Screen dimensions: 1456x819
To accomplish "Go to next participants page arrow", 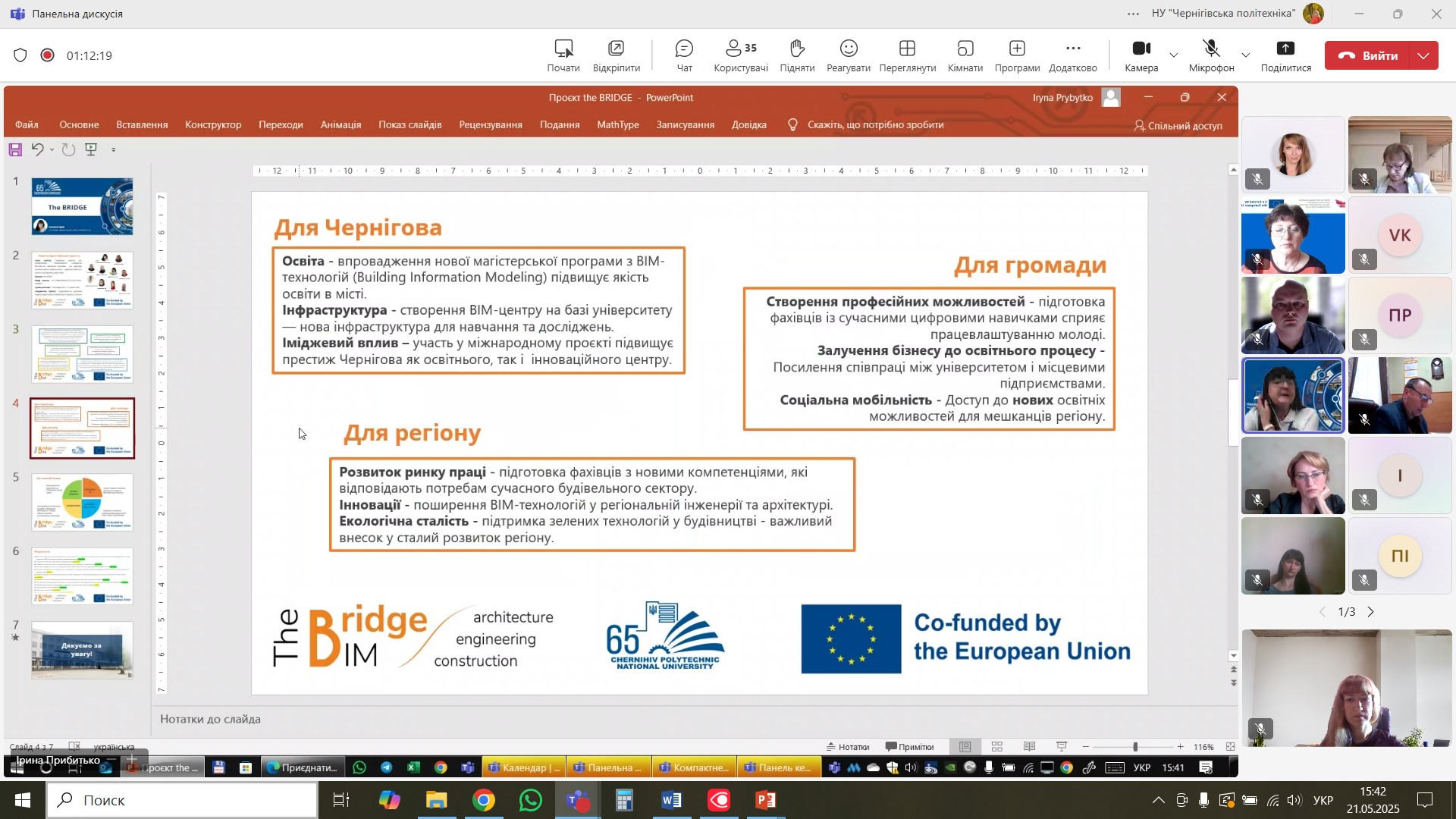I will point(1371,612).
